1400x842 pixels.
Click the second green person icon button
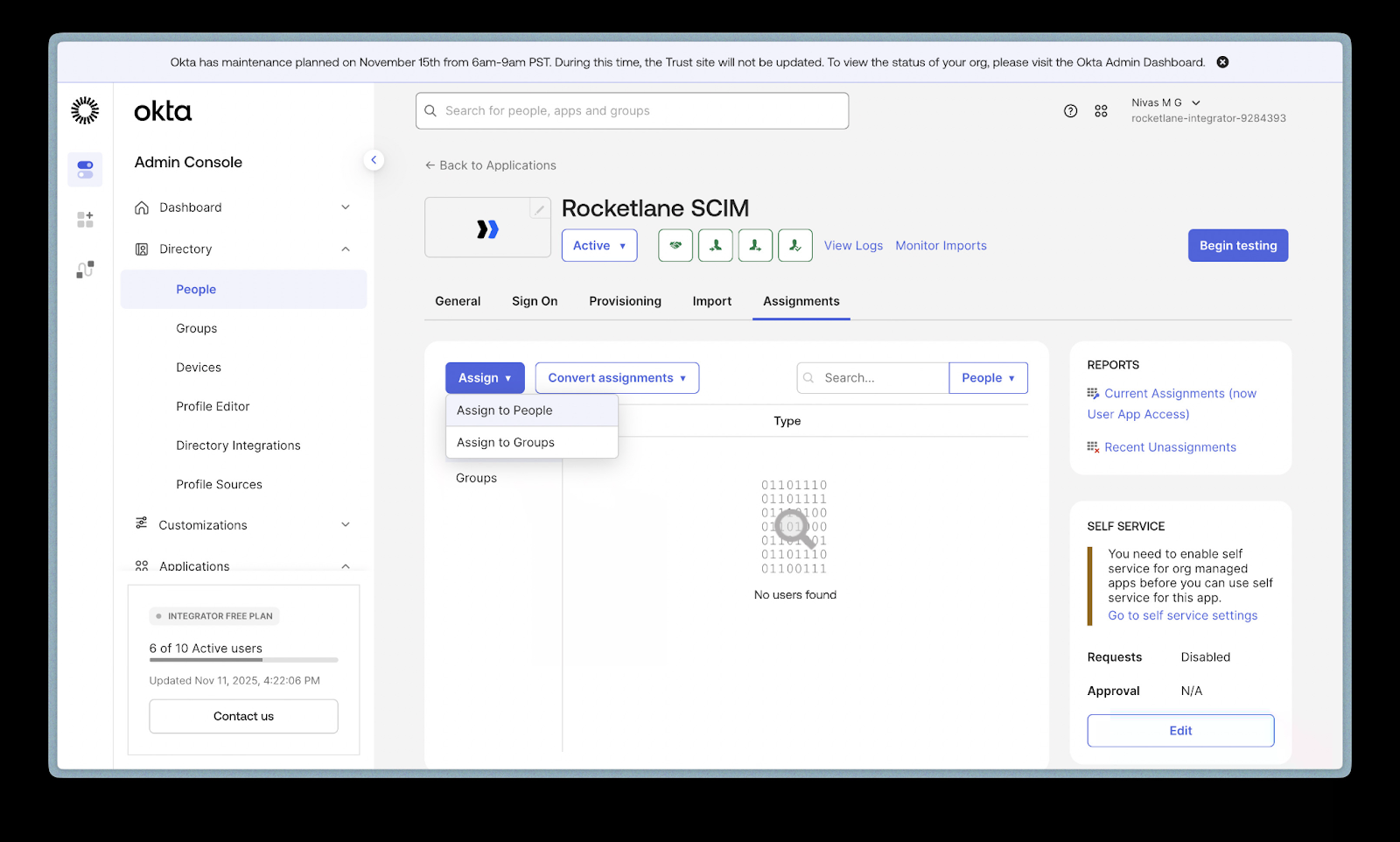(755, 245)
